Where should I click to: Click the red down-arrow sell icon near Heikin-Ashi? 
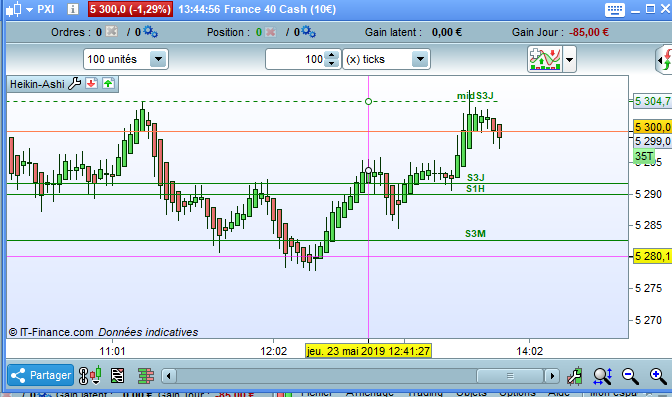tap(91, 83)
